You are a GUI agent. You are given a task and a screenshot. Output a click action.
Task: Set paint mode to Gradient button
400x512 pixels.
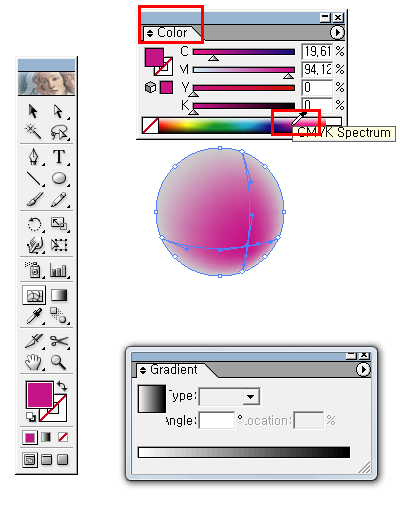(x=46, y=437)
